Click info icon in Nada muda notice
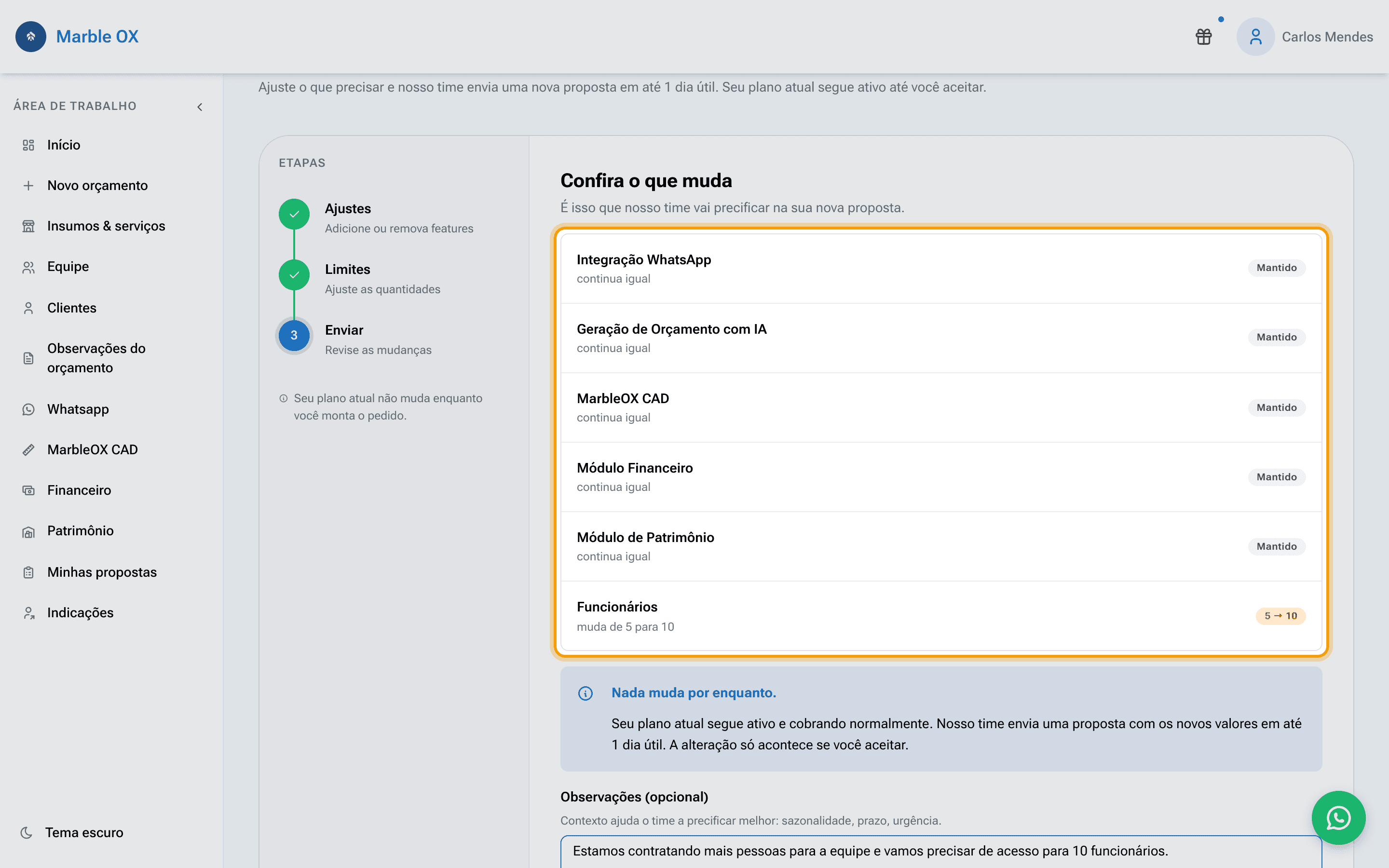Screen dimensions: 1389x868 [585, 693]
